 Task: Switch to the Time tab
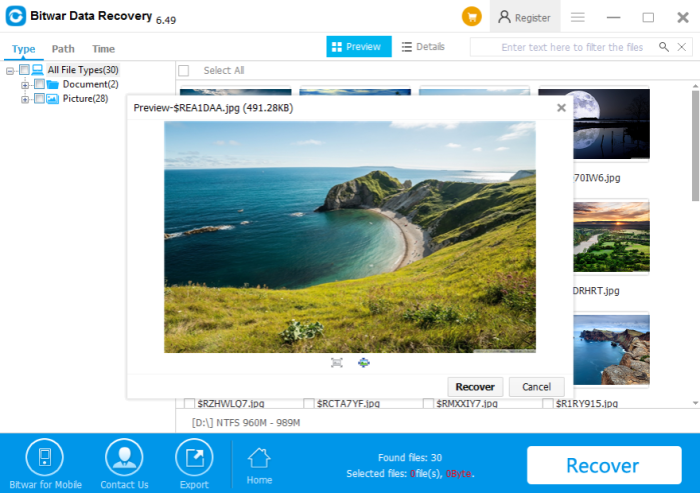point(103,49)
